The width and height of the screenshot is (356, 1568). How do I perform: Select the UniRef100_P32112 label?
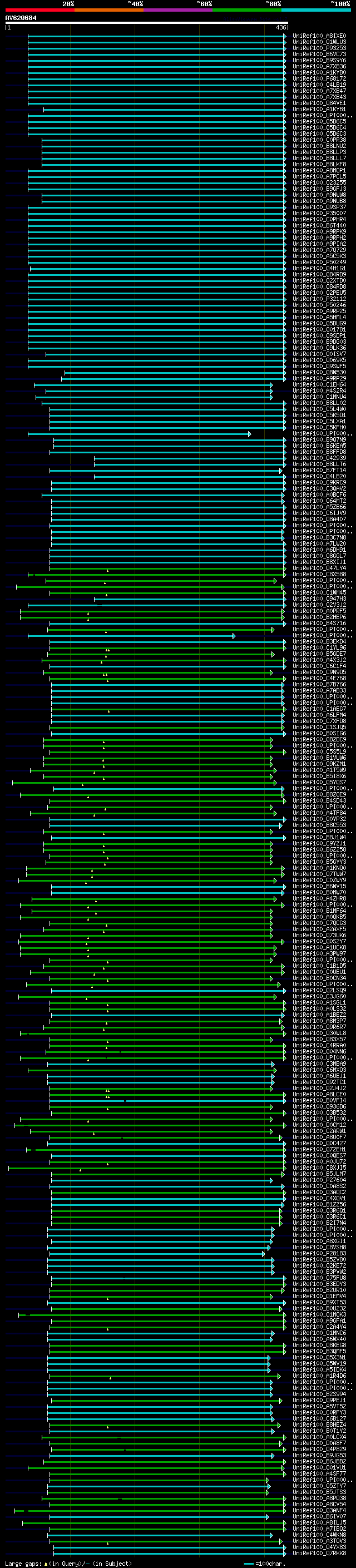319,299
